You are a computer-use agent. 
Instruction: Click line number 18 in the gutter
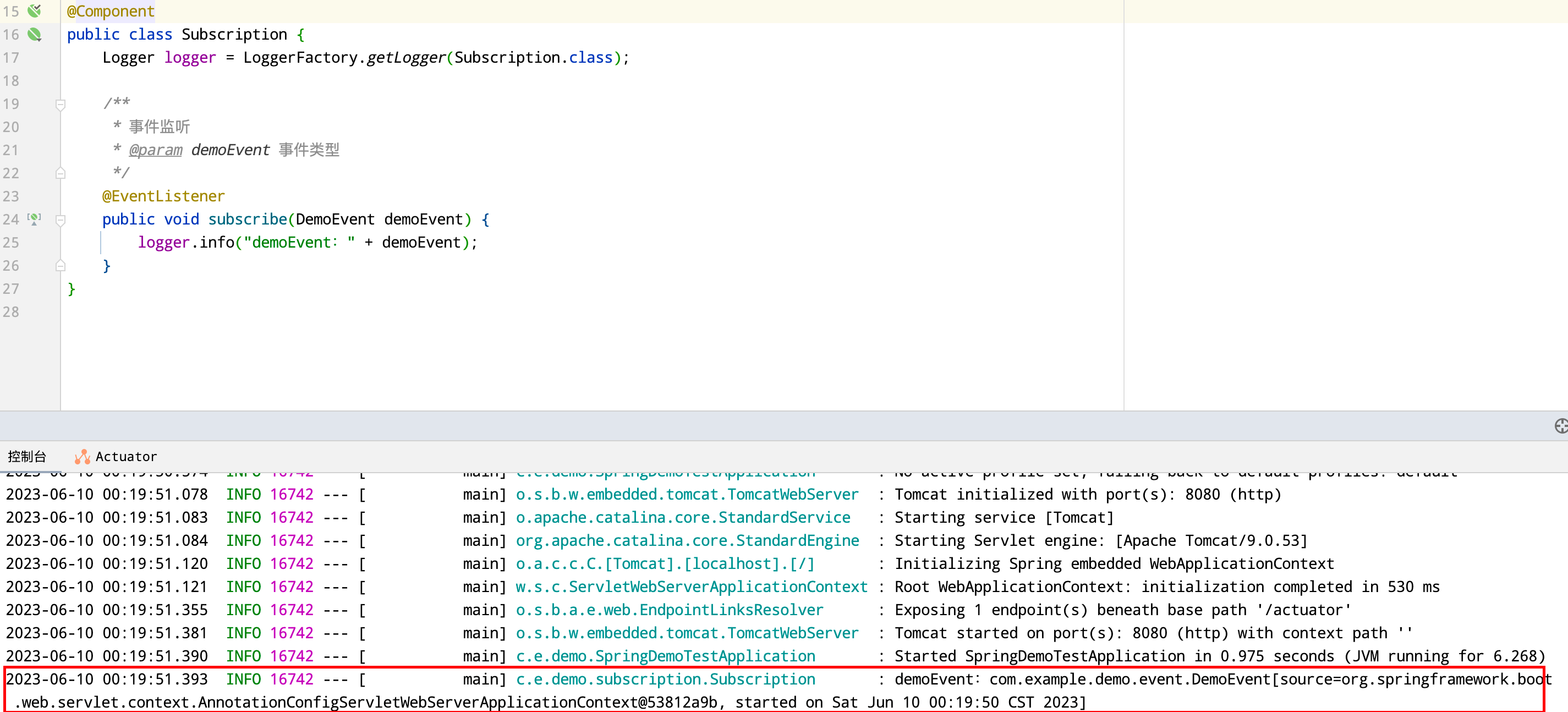tap(11, 80)
